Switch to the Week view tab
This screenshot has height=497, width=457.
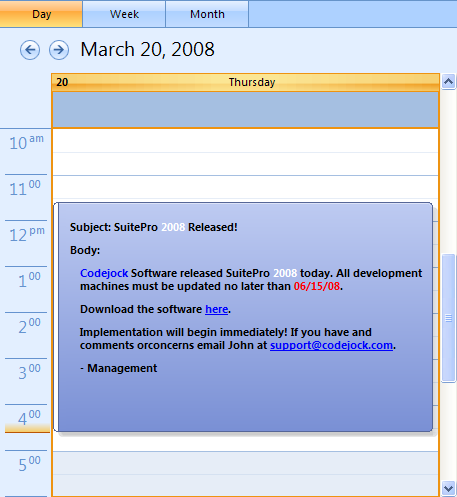pyautogui.click(x=124, y=14)
